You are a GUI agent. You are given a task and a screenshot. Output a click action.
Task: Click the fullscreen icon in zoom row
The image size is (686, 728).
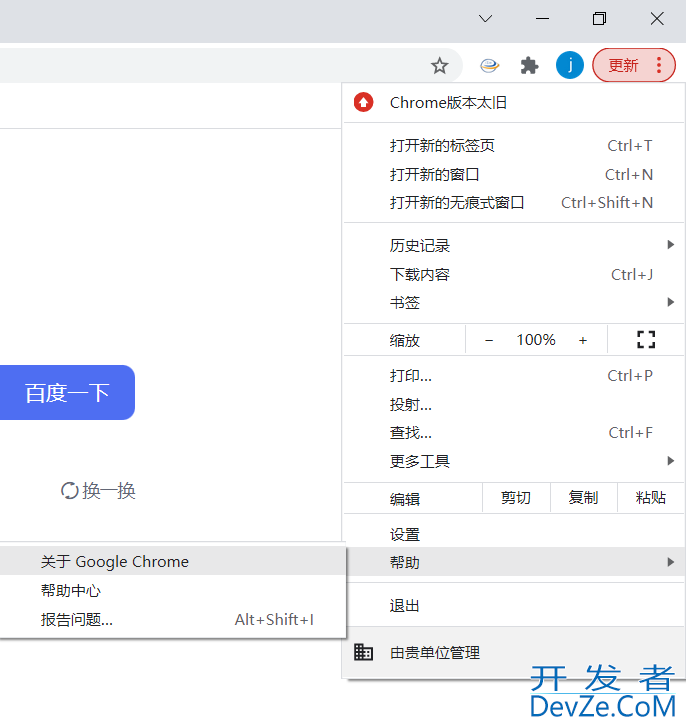pos(646,340)
